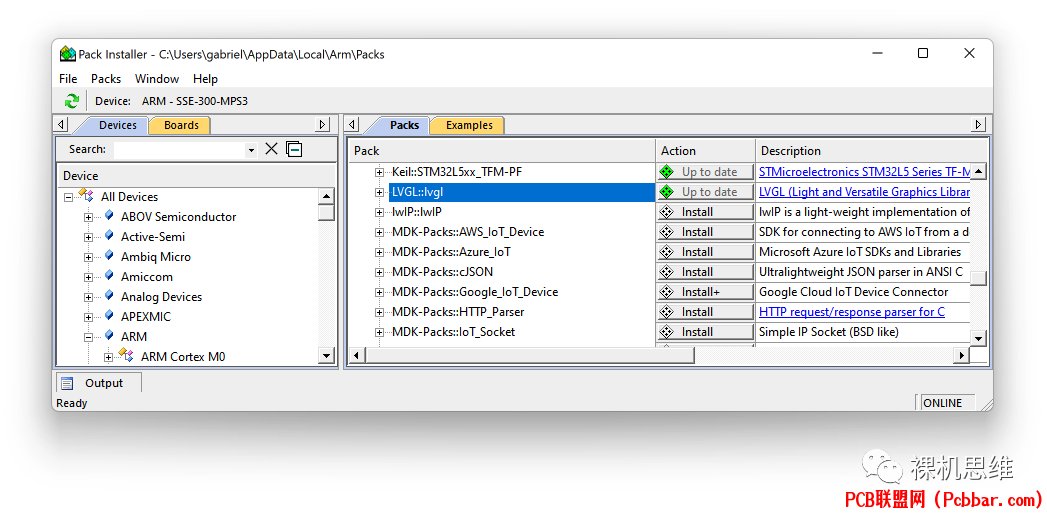Click the ABOV Semiconductor vendor icon
The height and width of the screenshot is (514, 1047).
110,216
